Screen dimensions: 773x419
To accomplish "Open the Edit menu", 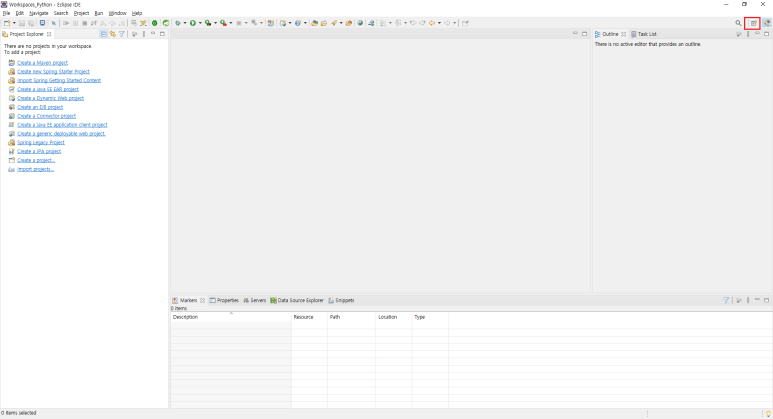I will 20,13.
